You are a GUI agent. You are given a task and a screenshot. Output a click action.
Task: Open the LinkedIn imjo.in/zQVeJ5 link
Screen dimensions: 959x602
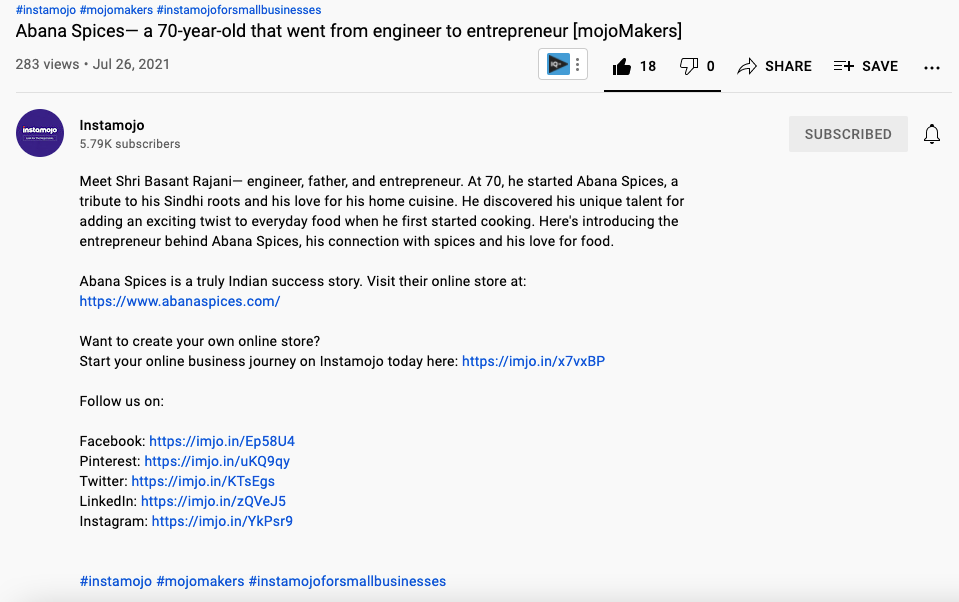pos(213,501)
